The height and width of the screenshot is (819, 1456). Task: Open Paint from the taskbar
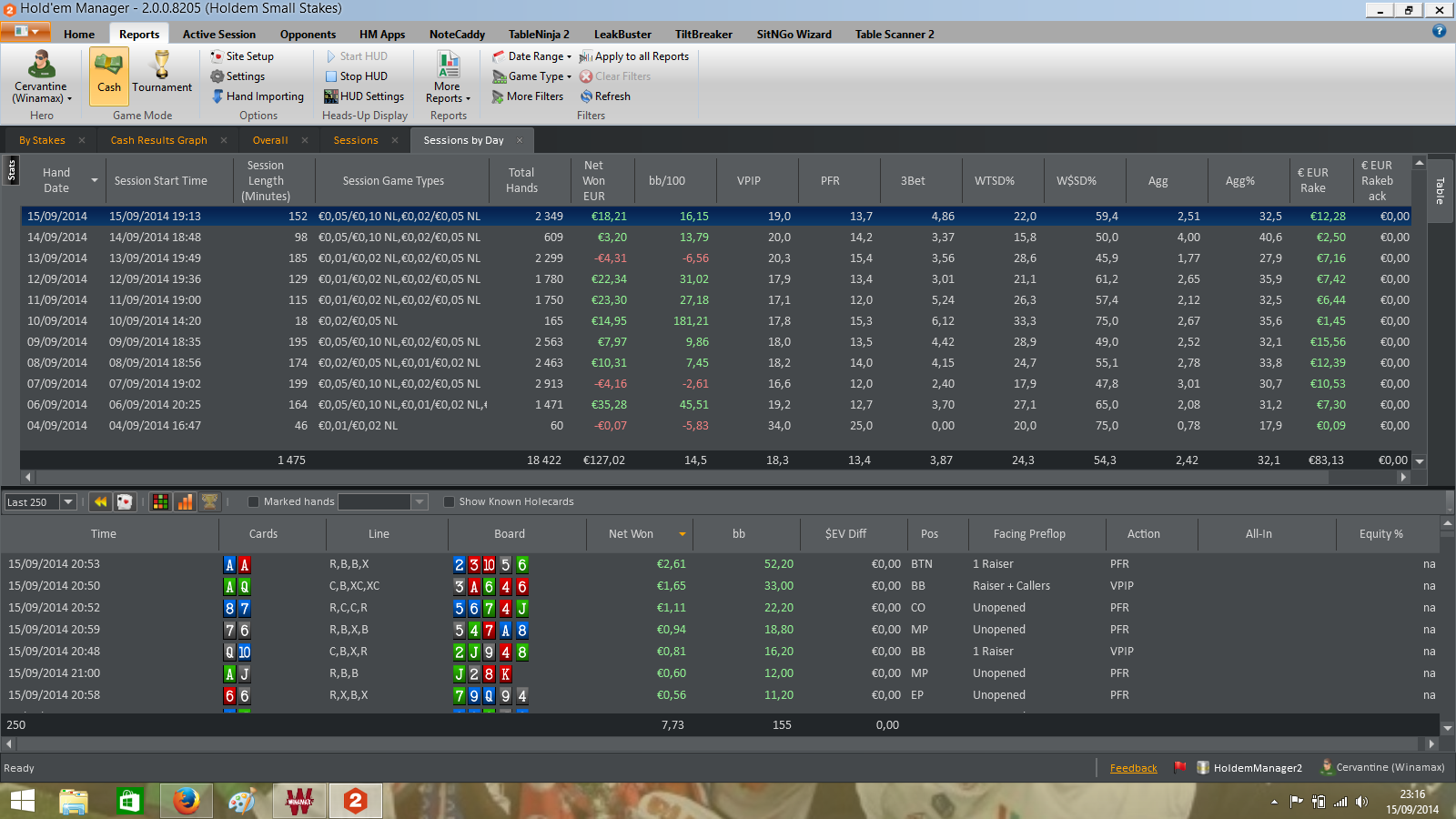pos(241,802)
